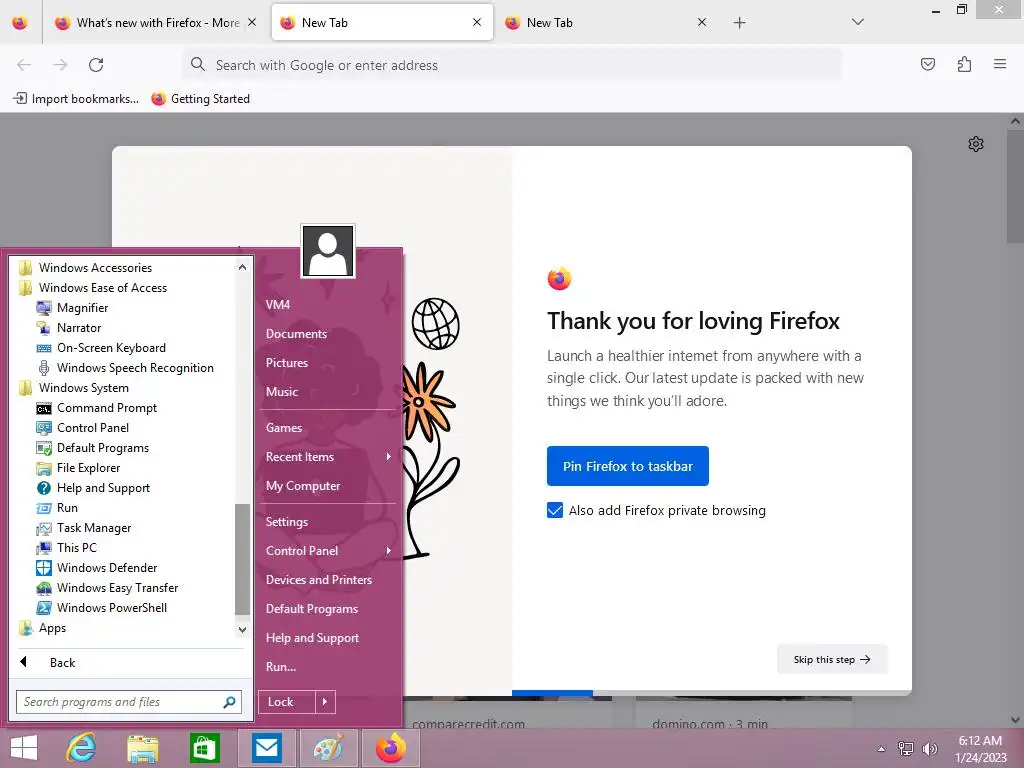
Task: Click the Firefox taskbar icon
Action: coord(391,748)
